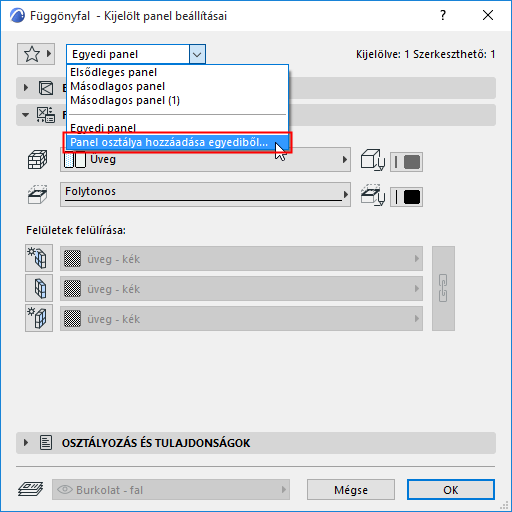This screenshot has height=512, width=512.
Task: Open the Folytonos line type dropdown
Action: coord(205,194)
